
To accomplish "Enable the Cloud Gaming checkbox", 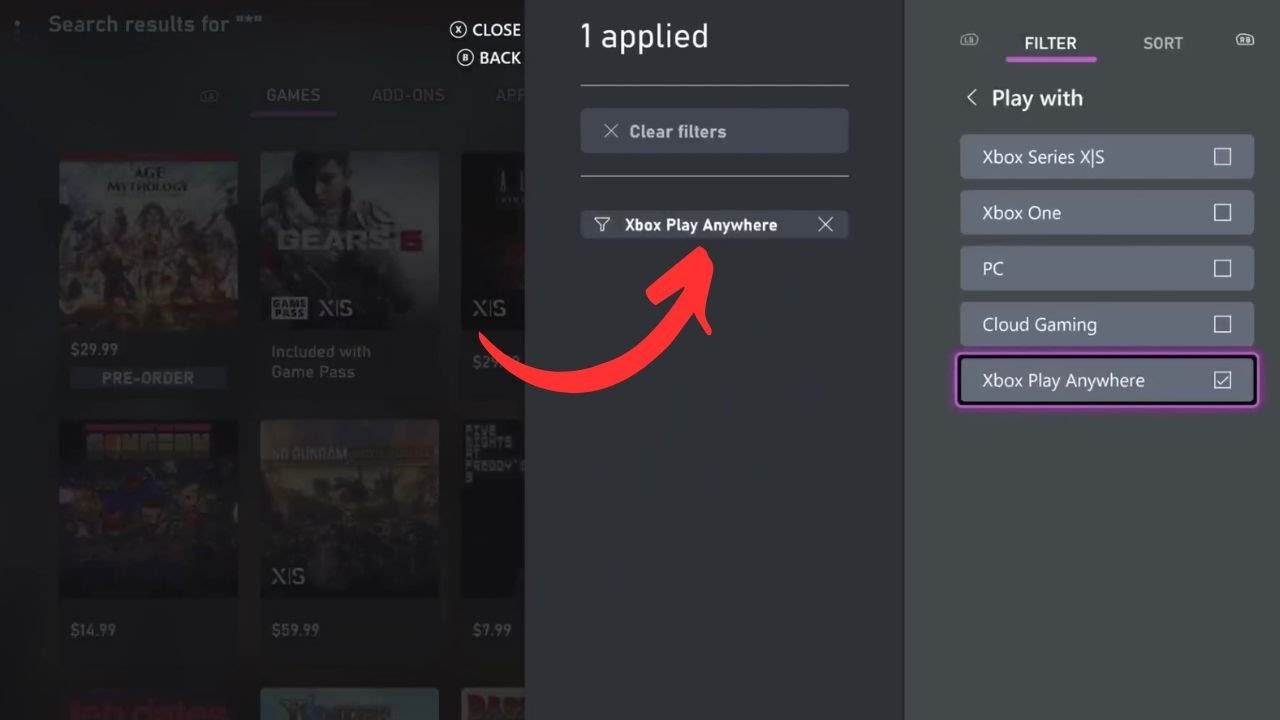I will pos(1222,325).
